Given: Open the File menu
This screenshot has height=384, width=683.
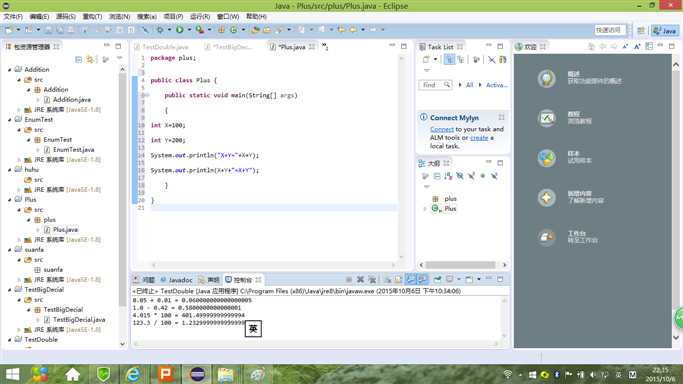Looking at the screenshot, I should coord(13,17).
